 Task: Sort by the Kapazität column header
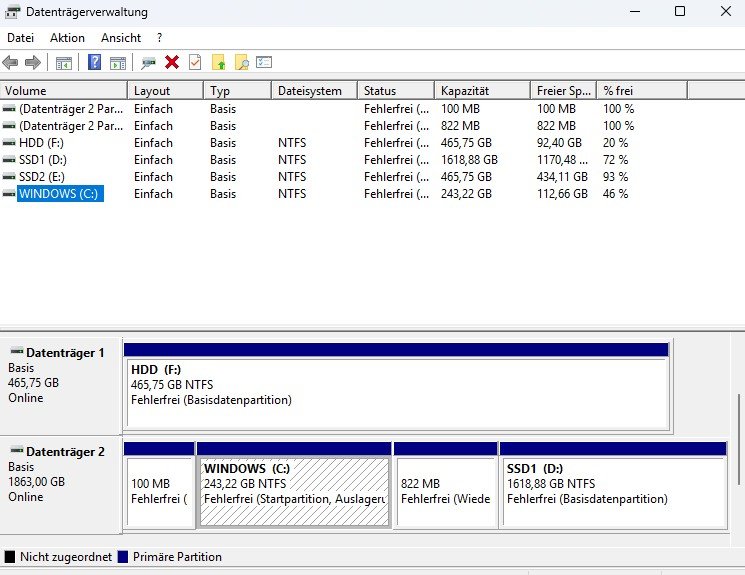(482, 91)
